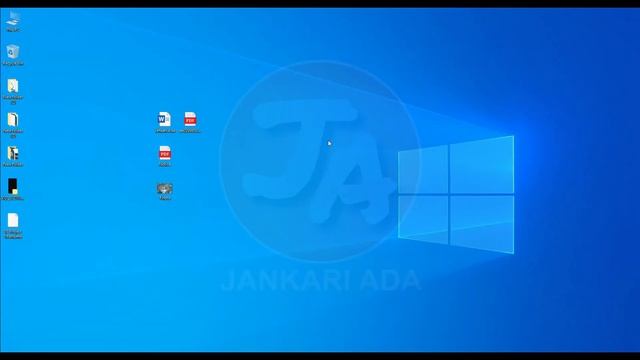The image size is (640, 360).
Task: Select the PDF file beside the Word document
Action: coord(190,120)
